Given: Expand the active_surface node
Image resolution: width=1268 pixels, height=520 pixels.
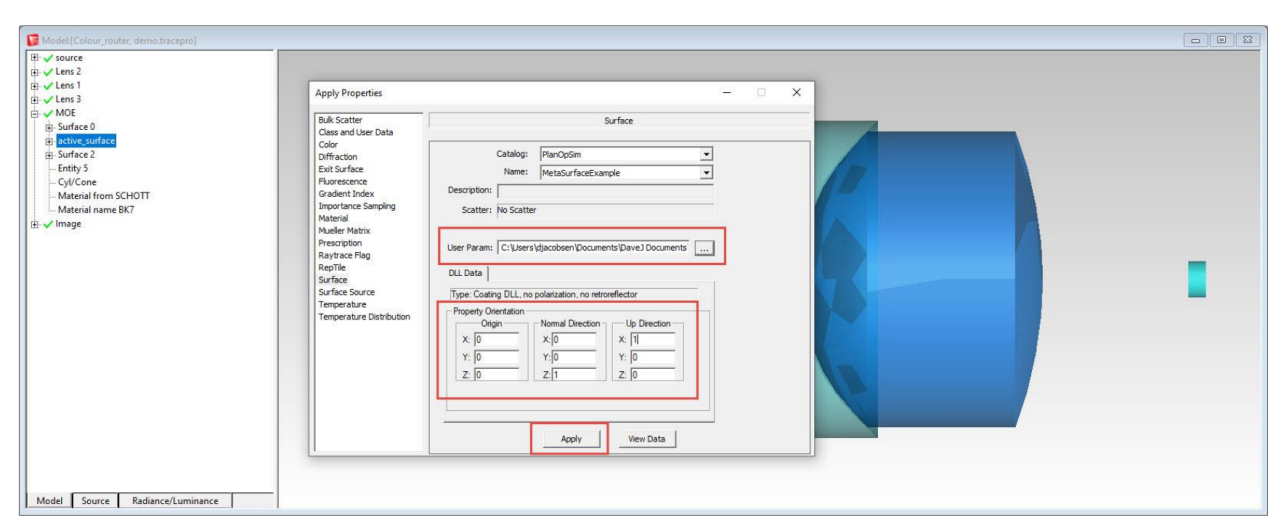Looking at the screenshot, I should pos(49,141).
